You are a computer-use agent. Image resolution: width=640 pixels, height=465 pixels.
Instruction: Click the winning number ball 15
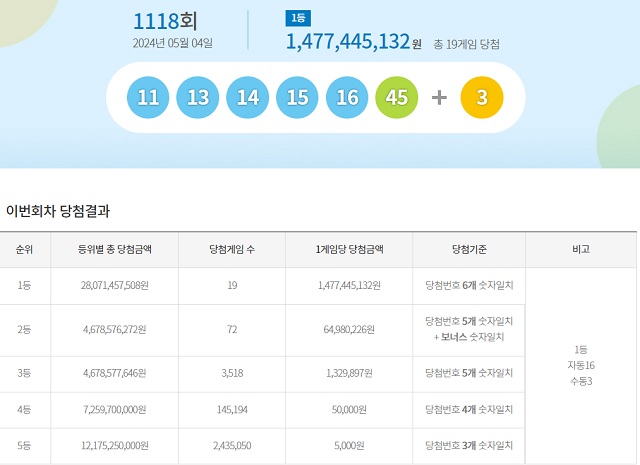297,97
